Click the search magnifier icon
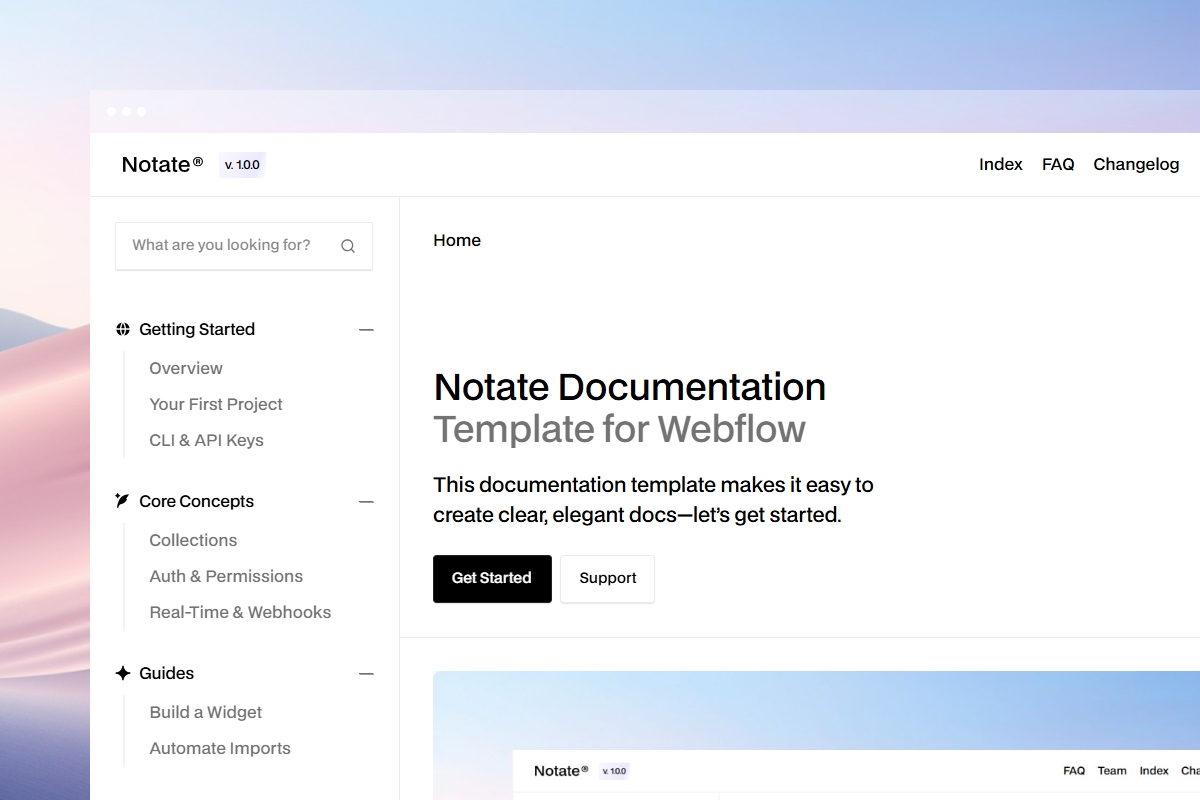Screen dimensions: 1200x800 [348, 246]
